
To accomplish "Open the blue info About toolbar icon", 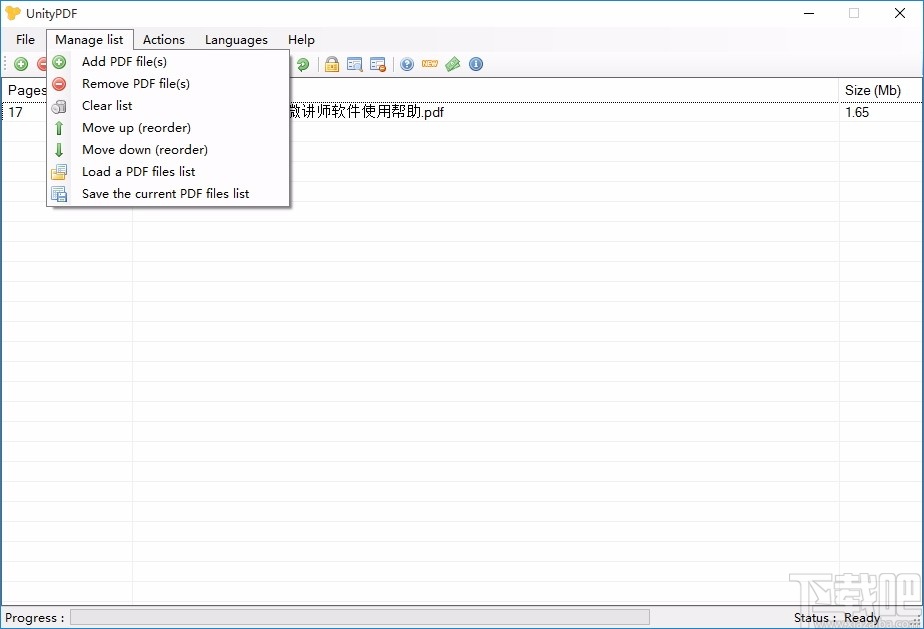I will [x=476, y=63].
